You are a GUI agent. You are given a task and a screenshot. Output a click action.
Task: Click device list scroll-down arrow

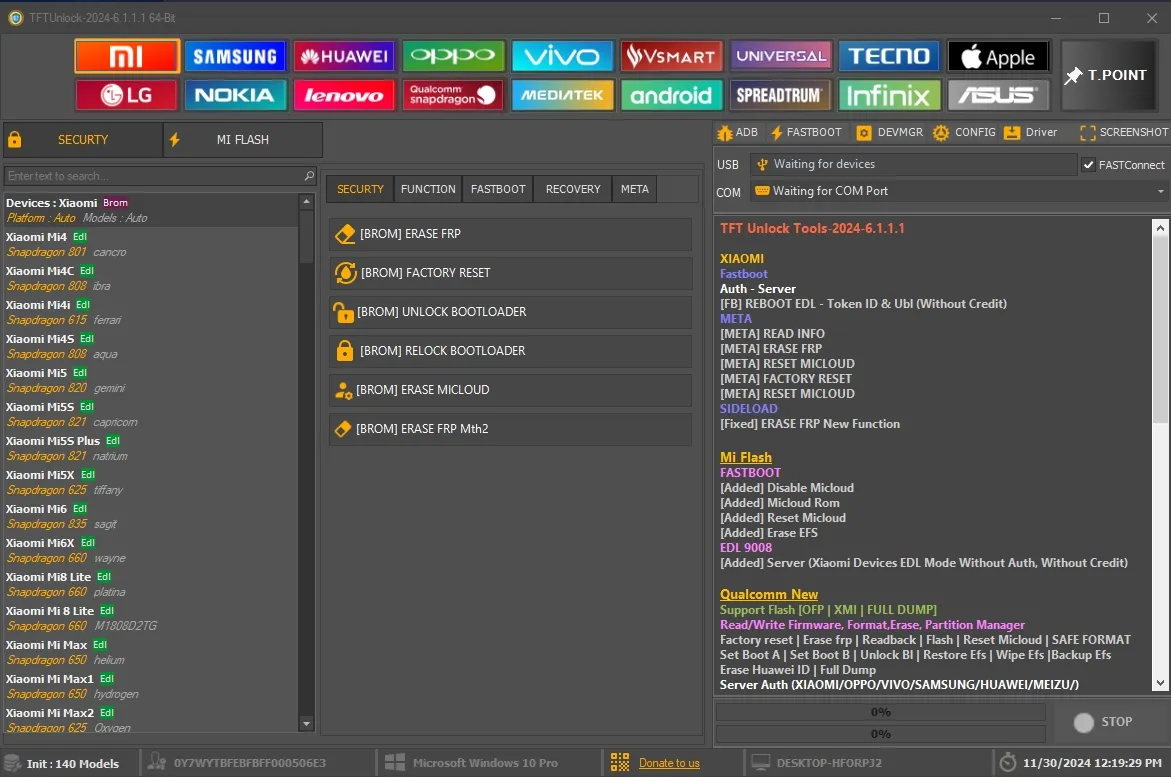coord(306,723)
